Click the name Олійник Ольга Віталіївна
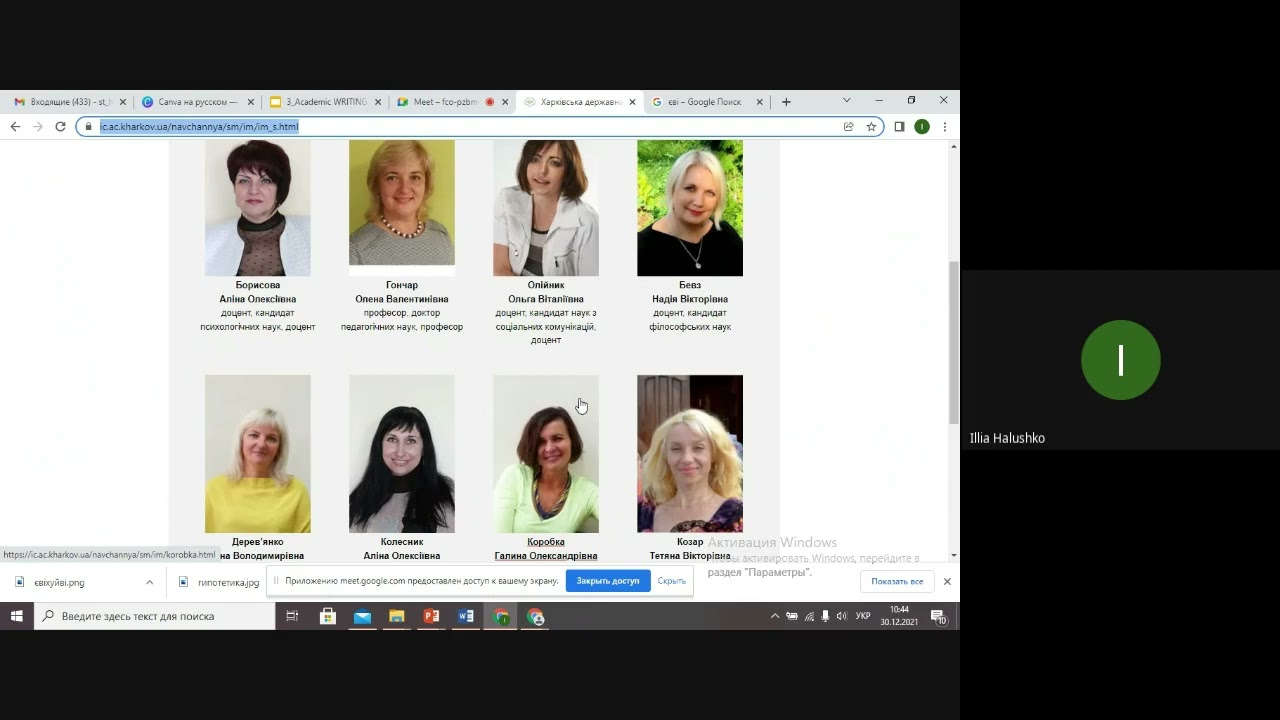Viewport: 1280px width, 720px height. (546, 292)
